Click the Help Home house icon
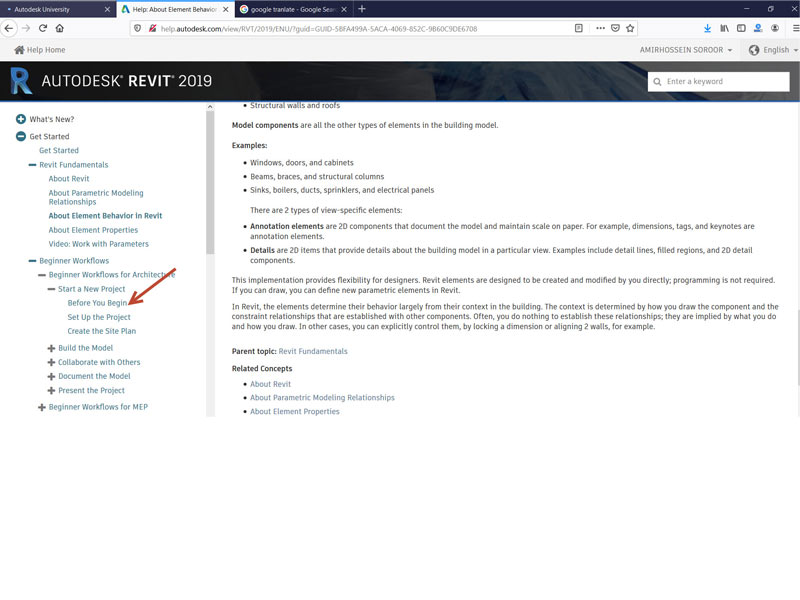The image size is (800, 600). 19,49
